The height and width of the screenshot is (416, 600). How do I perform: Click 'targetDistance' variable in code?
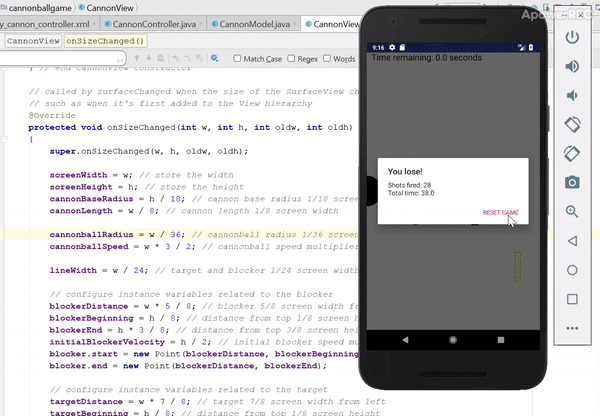[x=86, y=401]
